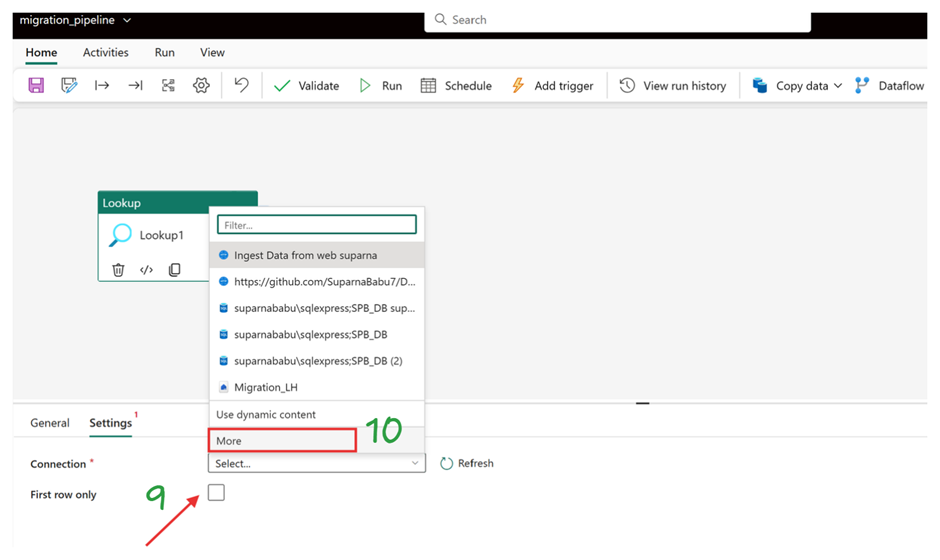The width and height of the screenshot is (940, 560).
Task: Click the Lookup1 activity name text
Action: coord(161,235)
